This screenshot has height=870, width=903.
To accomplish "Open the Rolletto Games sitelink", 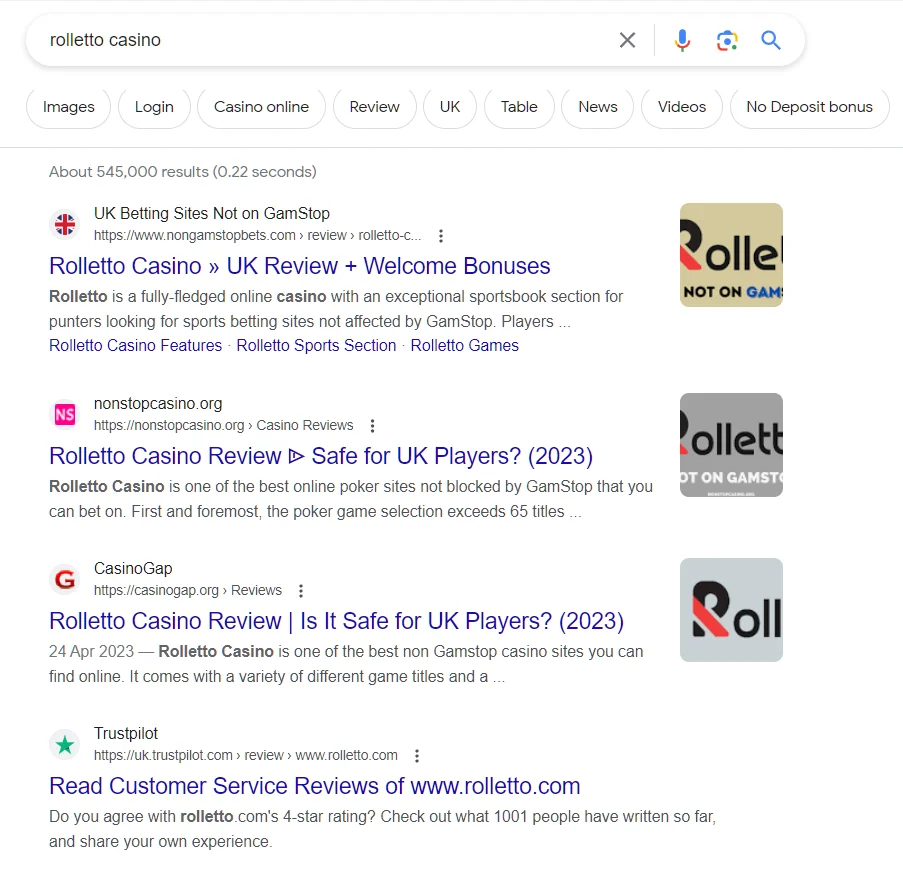I will (465, 345).
